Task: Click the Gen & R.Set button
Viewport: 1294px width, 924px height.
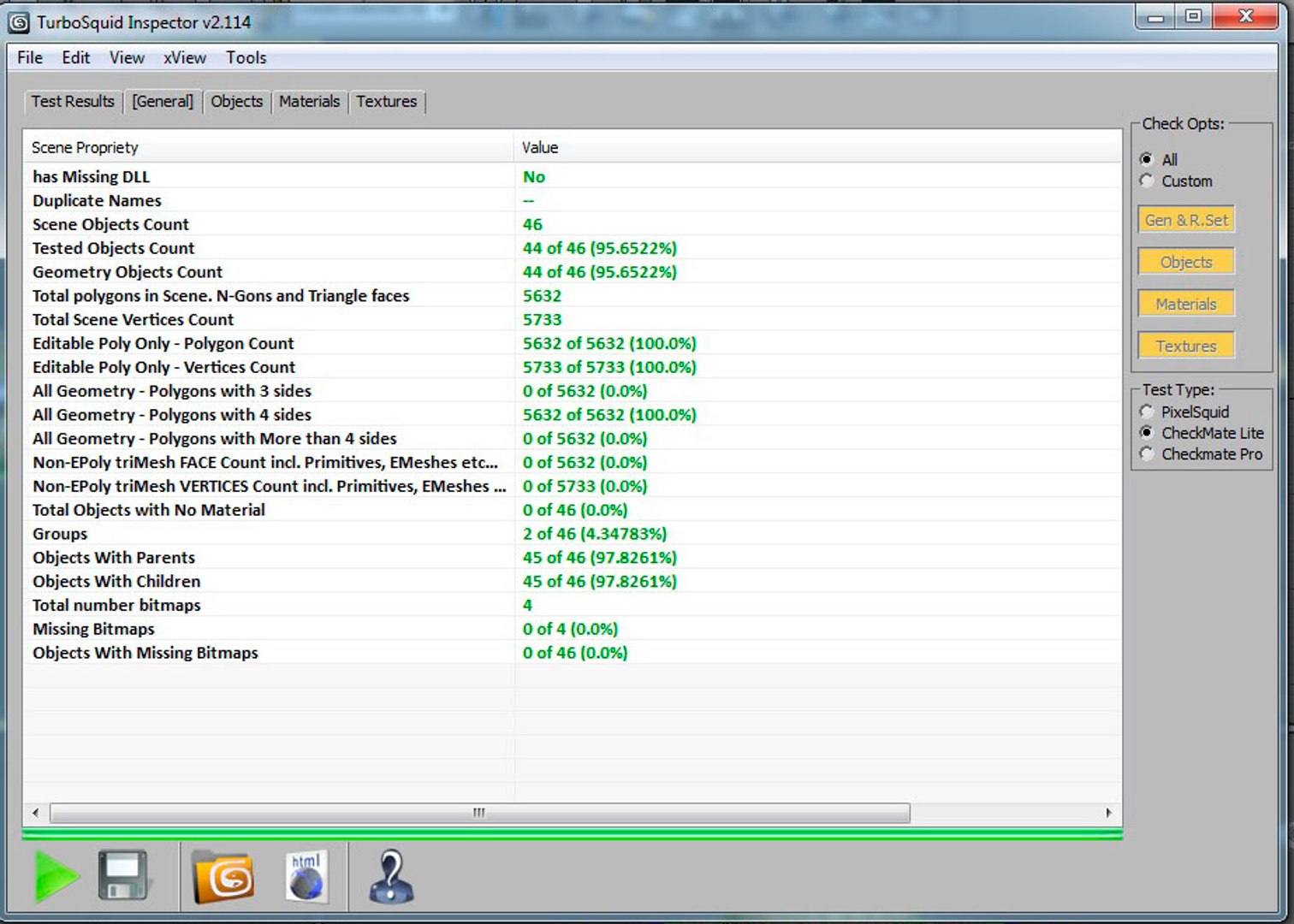Action: pyautogui.click(x=1186, y=220)
